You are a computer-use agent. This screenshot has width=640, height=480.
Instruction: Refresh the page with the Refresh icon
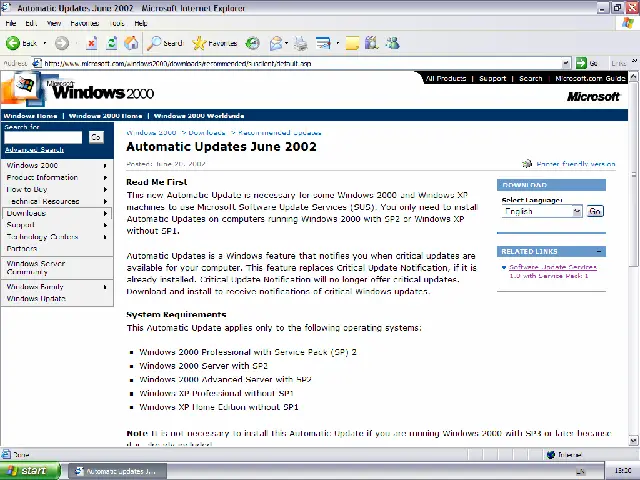(x=111, y=43)
